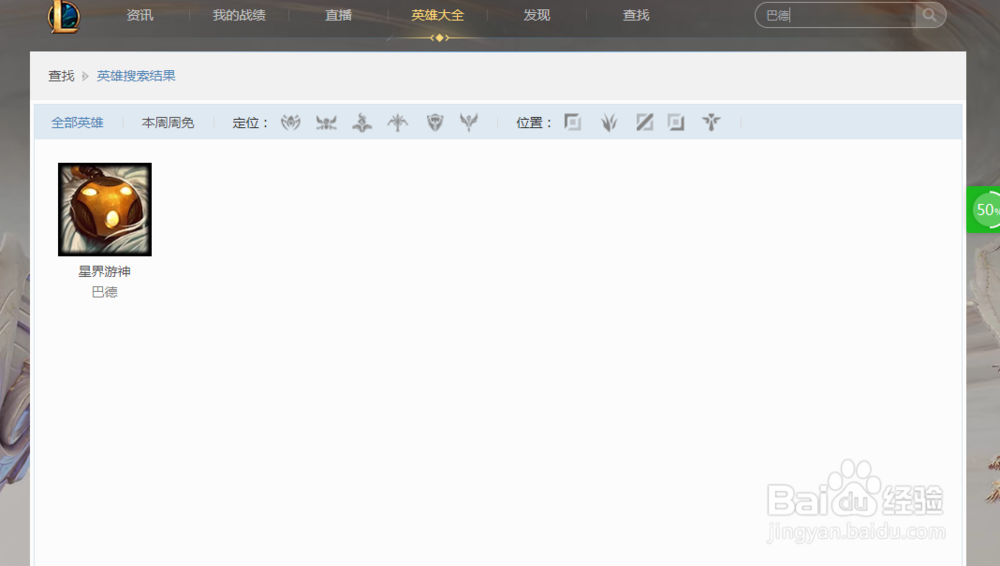Click the hero title 星界游神
The height and width of the screenshot is (566, 1000).
[x=105, y=272]
